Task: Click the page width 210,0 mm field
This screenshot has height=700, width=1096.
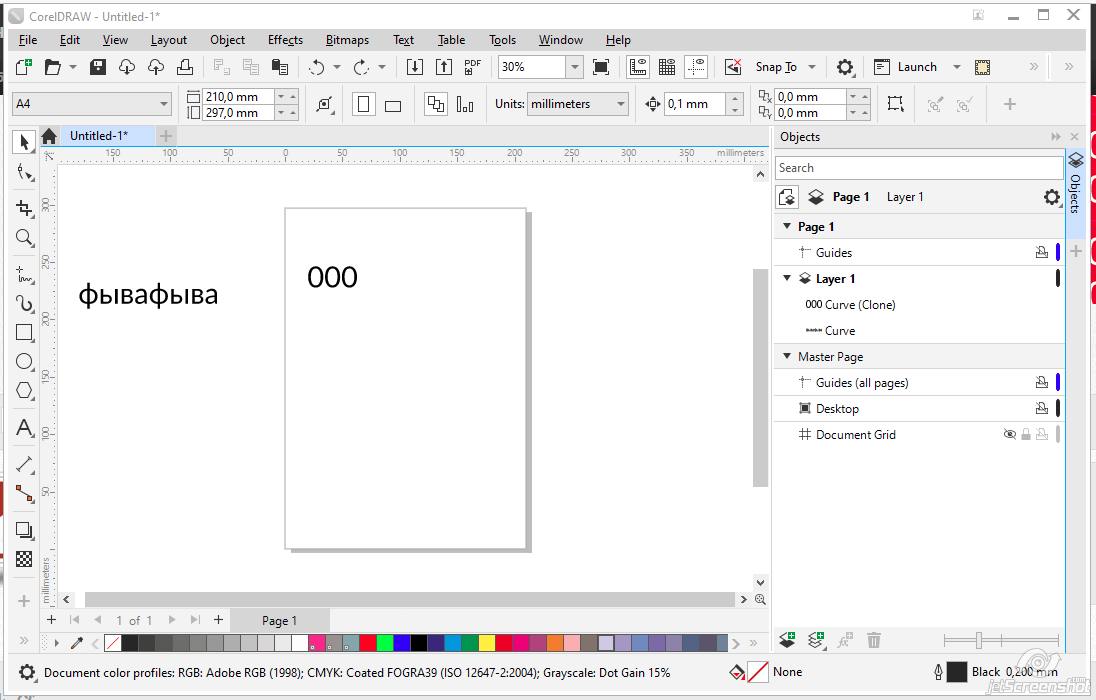Action: tap(238, 97)
